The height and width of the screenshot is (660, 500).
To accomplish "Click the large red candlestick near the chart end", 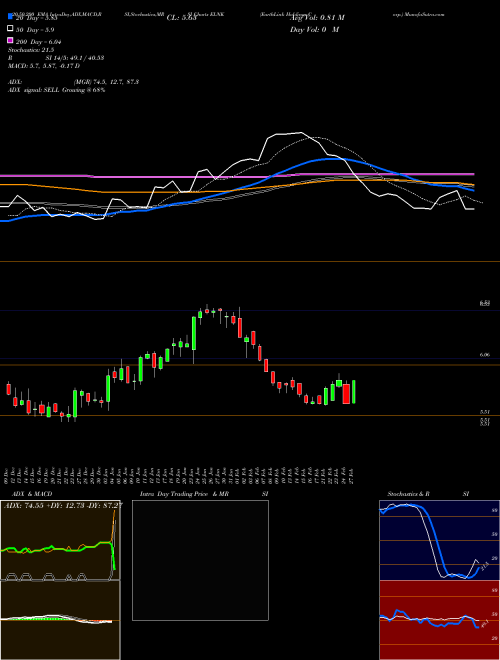I will [x=346, y=394].
